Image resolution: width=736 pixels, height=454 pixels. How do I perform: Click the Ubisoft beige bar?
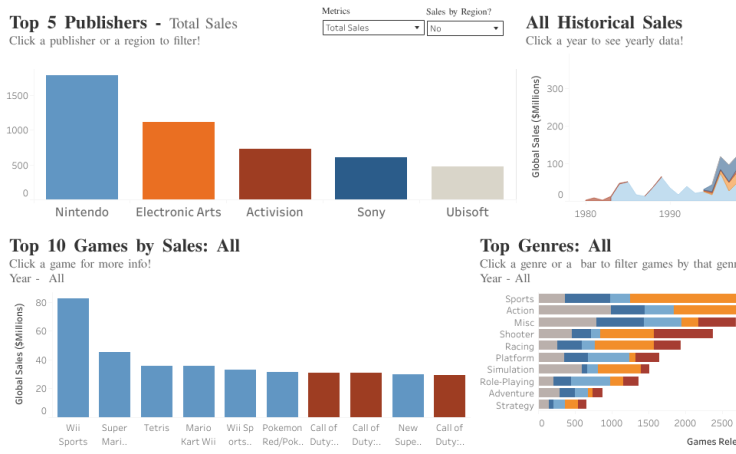[x=467, y=183]
